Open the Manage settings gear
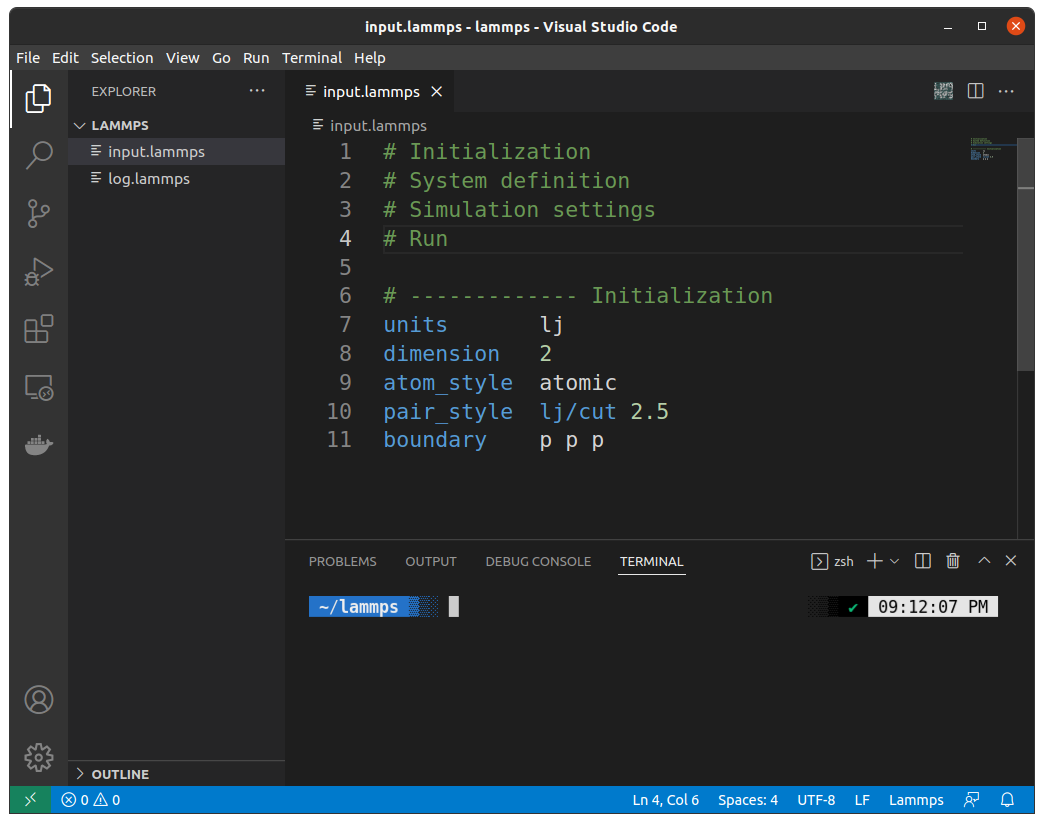Viewport: 1044px width, 823px height. click(x=39, y=758)
